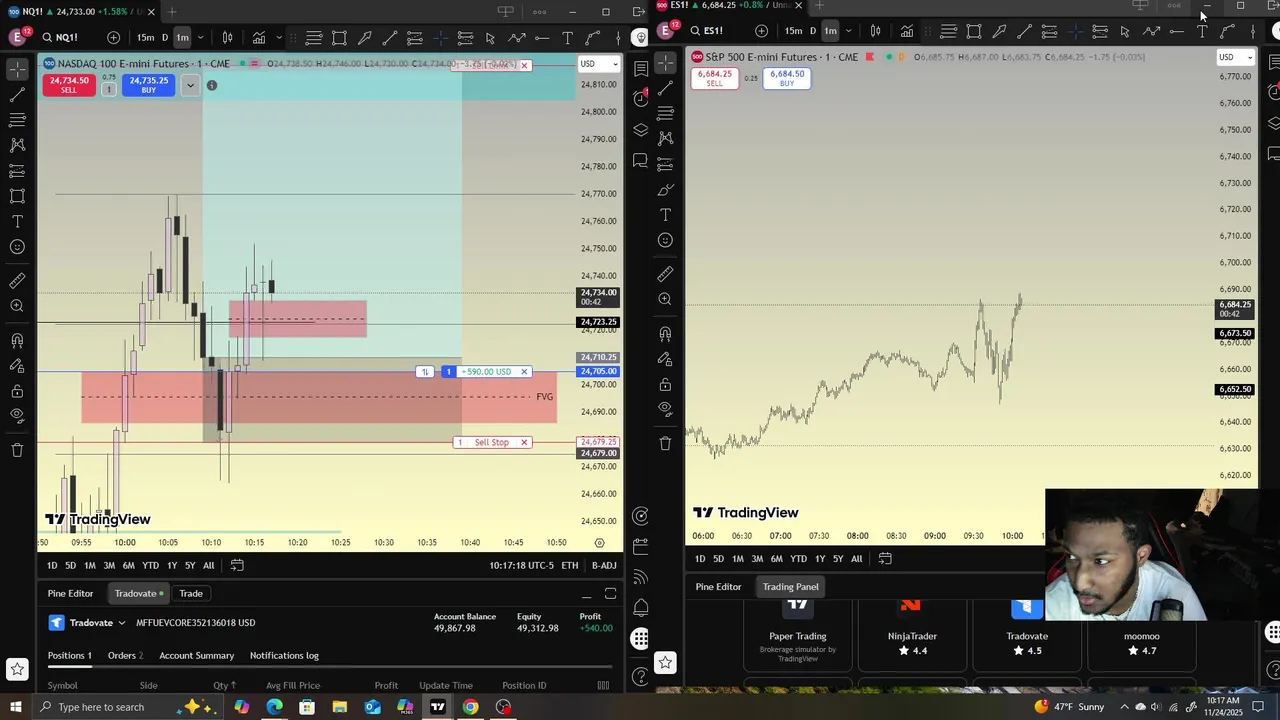Expand the buy/sell panel chevron on NQ1! chart
The height and width of the screenshot is (720, 1280).
pos(190,85)
